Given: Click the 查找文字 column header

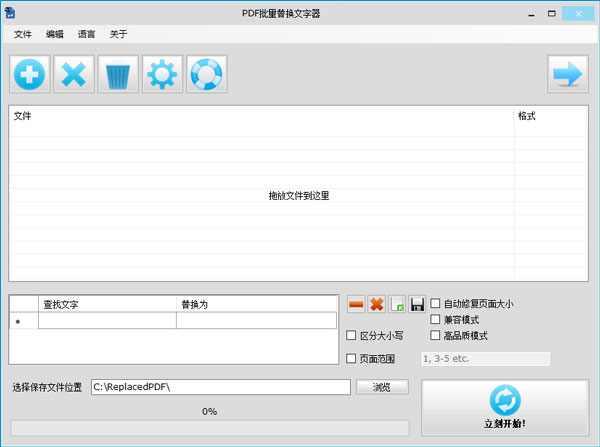Looking at the screenshot, I should 107,304.
